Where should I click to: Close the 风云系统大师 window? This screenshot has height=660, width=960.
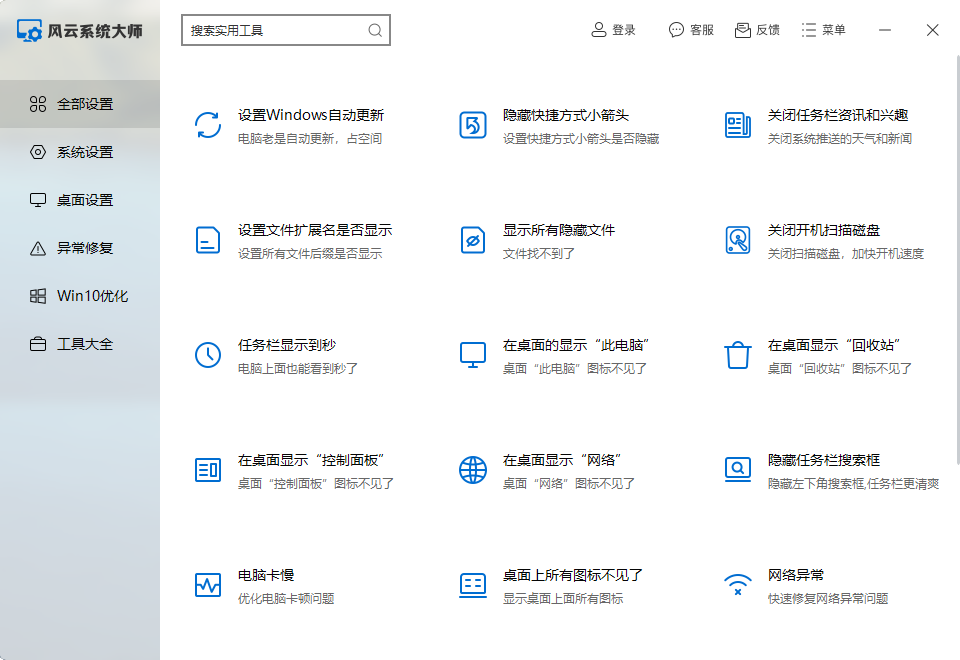point(932,30)
